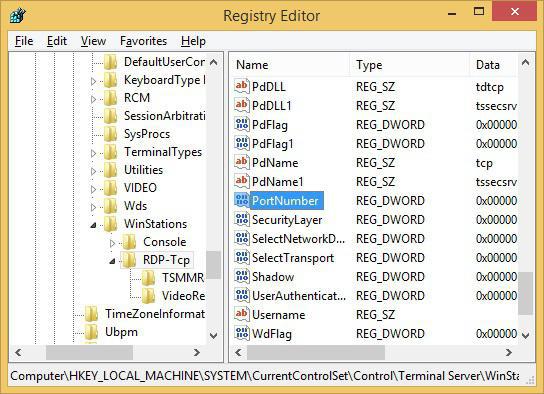Click values pane horizontal scrollbar thumb

pos(316,353)
